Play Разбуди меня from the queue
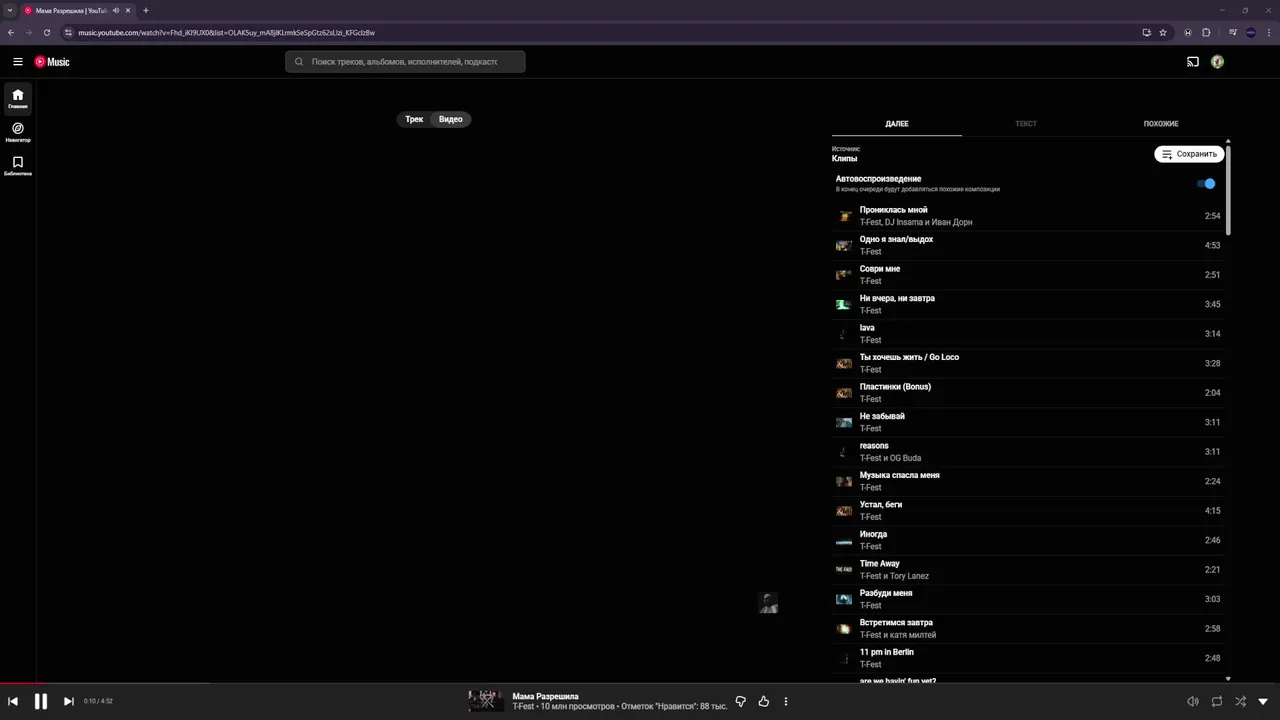Image resolution: width=1280 pixels, height=720 pixels. click(x=1028, y=599)
